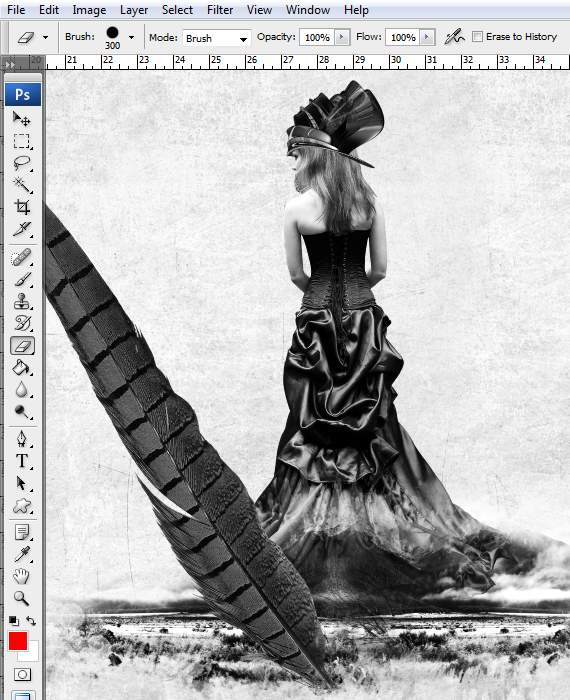Select the Notes tool
This screenshot has height=700, width=570.
tap(21, 532)
